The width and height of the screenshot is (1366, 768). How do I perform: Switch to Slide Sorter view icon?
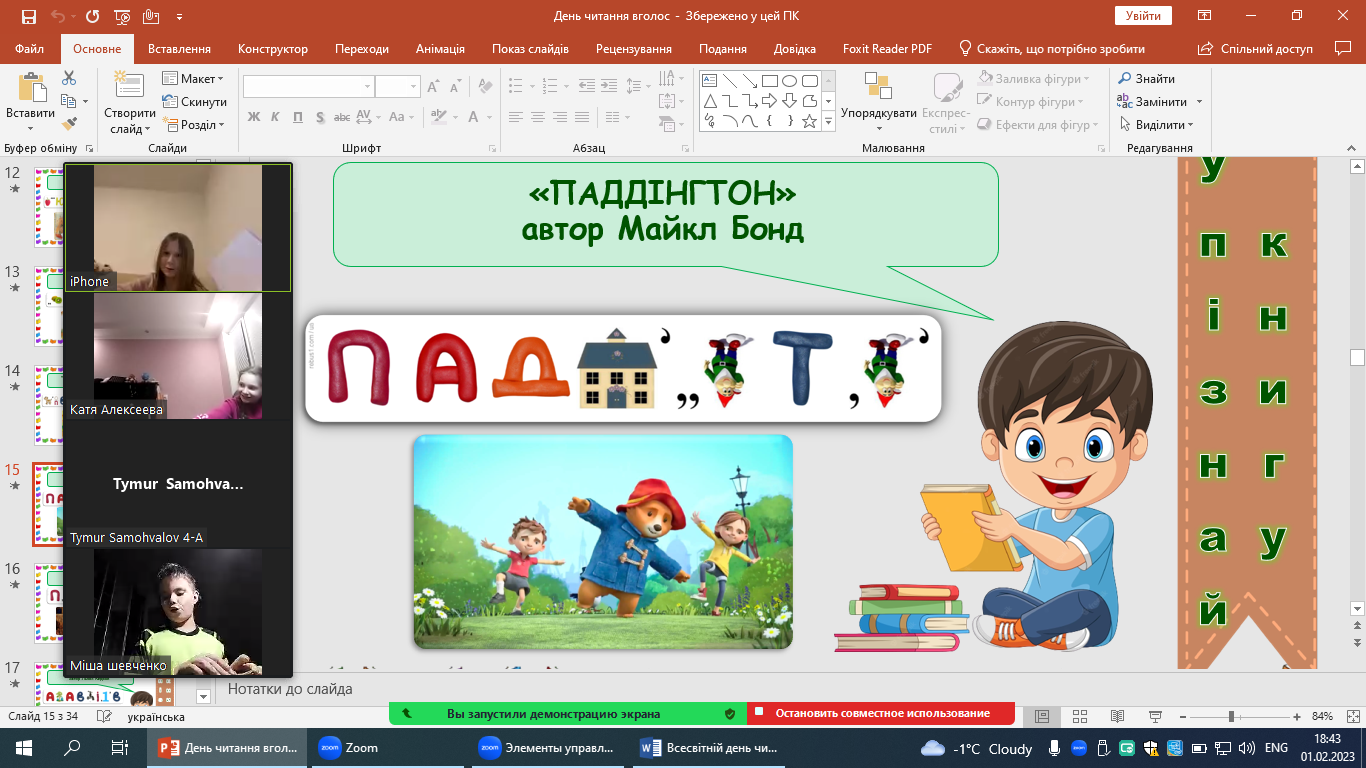coord(1080,716)
